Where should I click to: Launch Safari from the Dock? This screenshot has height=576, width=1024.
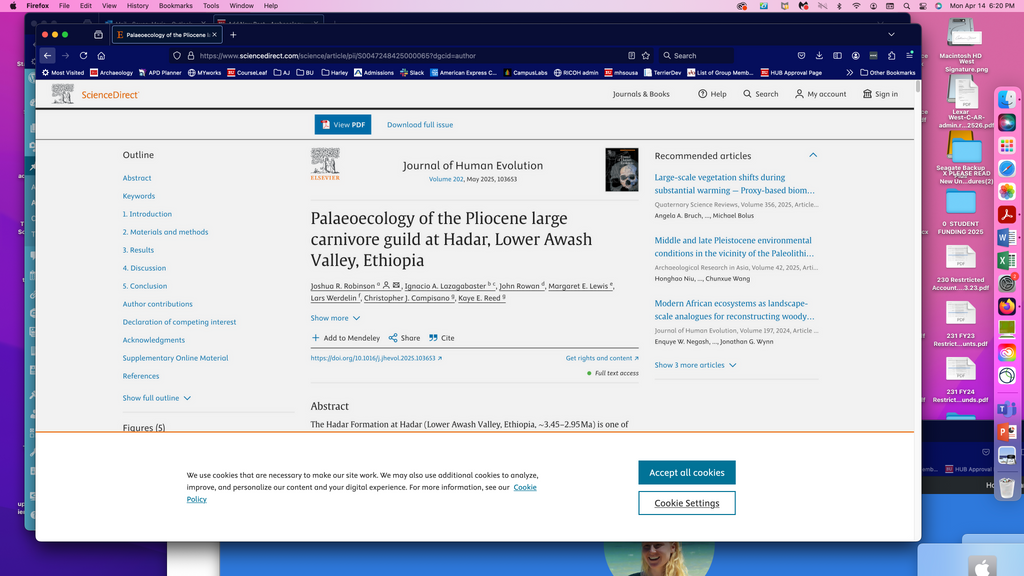tap(1006, 168)
